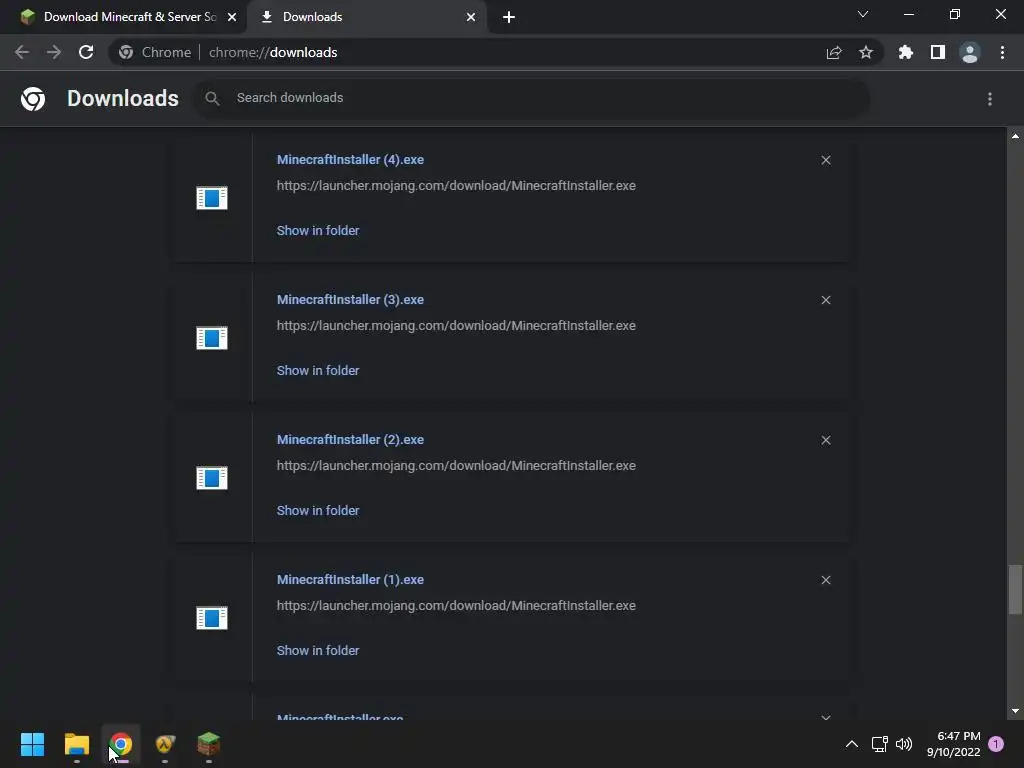
Task: Click the page scrollbar thumb
Action: (x=1015, y=590)
